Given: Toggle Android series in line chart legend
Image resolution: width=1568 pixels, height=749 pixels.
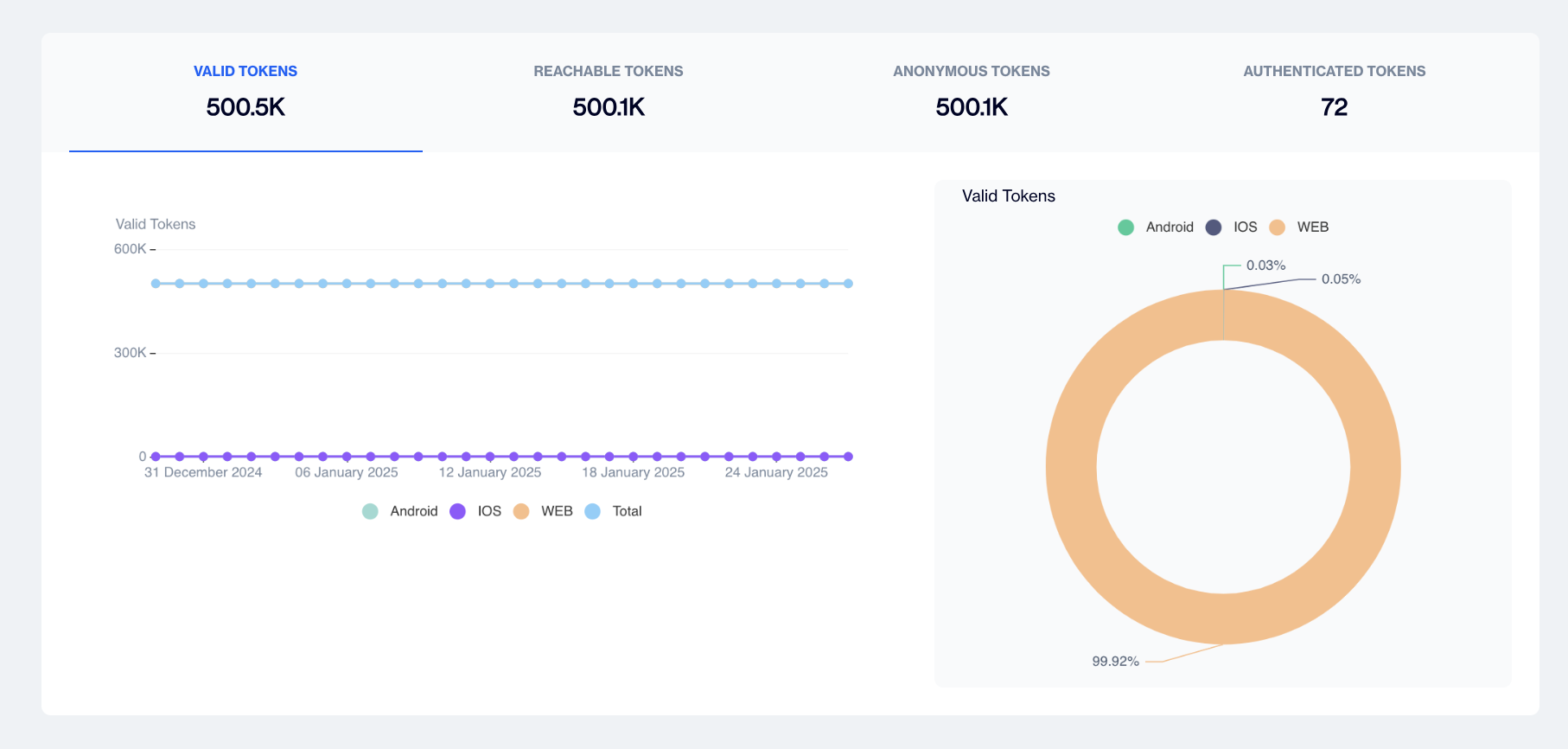Looking at the screenshot, I should (400, 511).
